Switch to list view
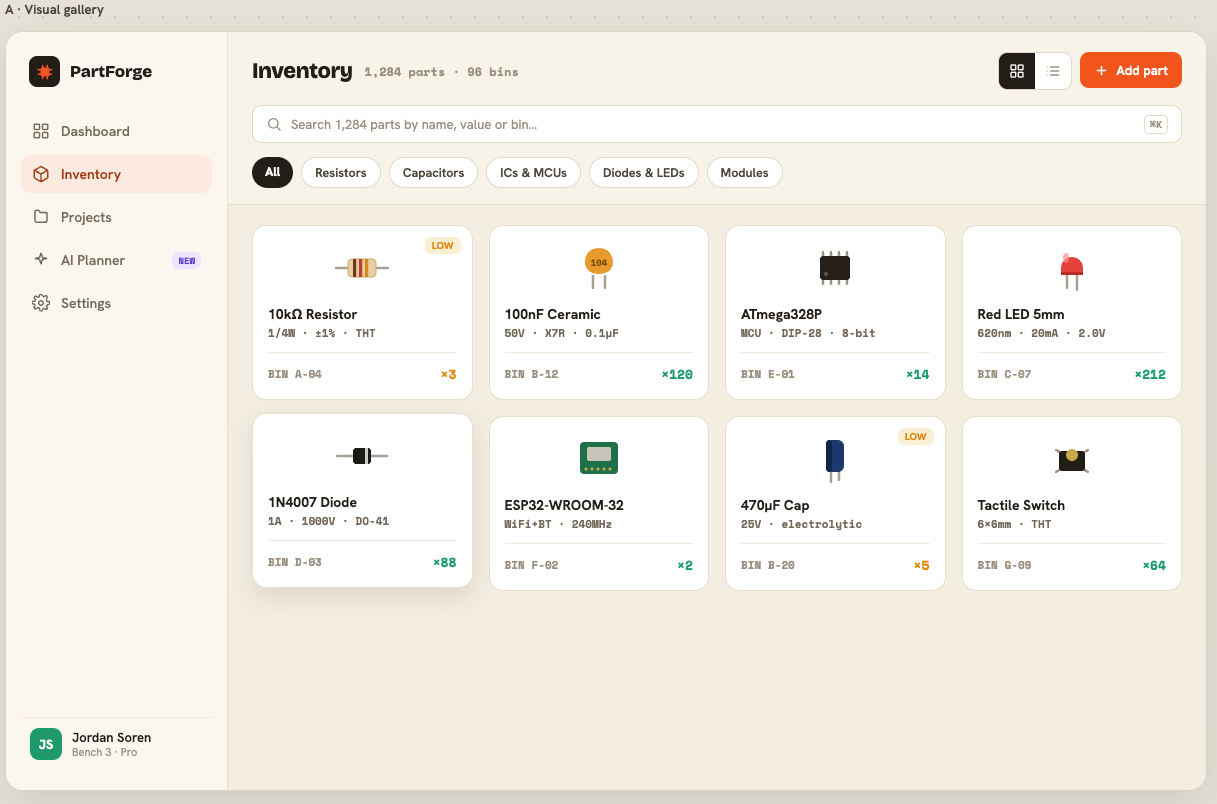This screenshot has height=804, width=1217. pyautogui.click(x=1053, y=71)
